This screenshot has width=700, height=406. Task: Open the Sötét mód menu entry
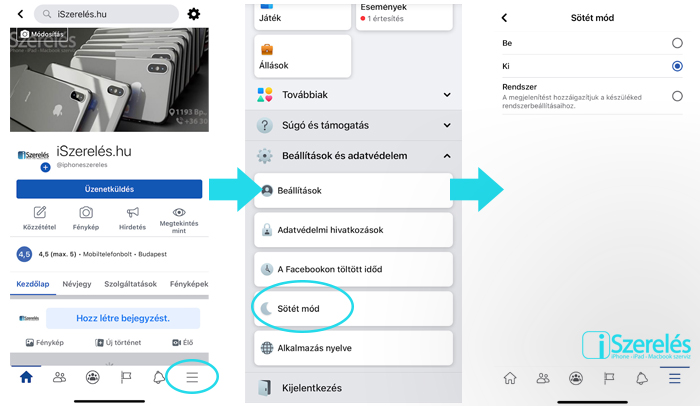354,309
